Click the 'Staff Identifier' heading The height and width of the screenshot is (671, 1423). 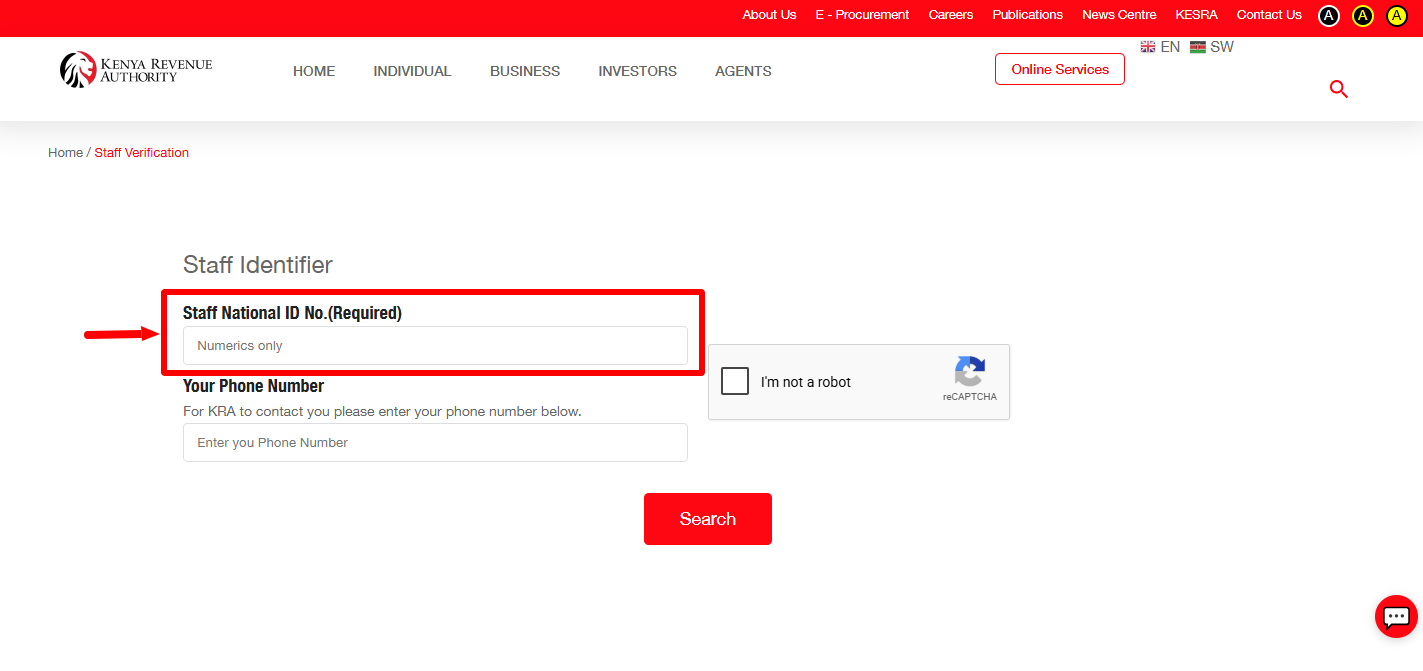pyautogui.click(x=258, y=265)
